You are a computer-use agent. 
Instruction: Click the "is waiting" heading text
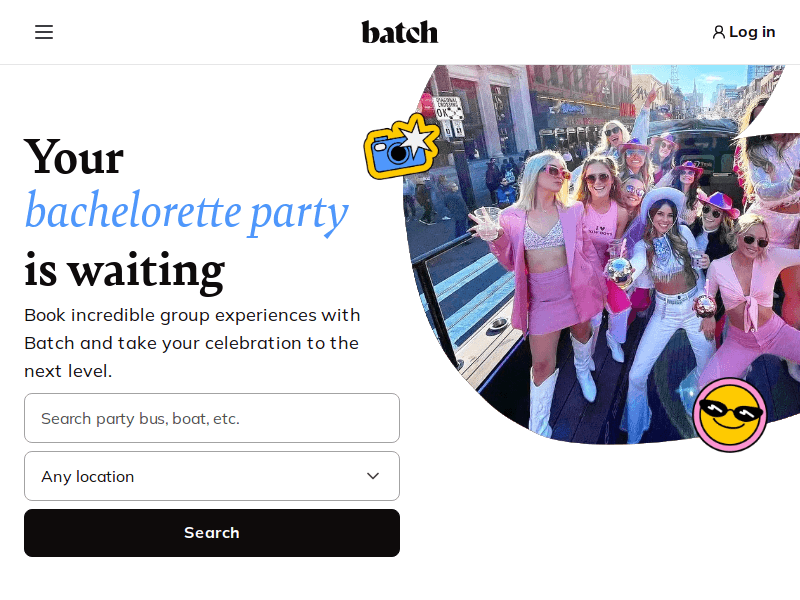124,269
